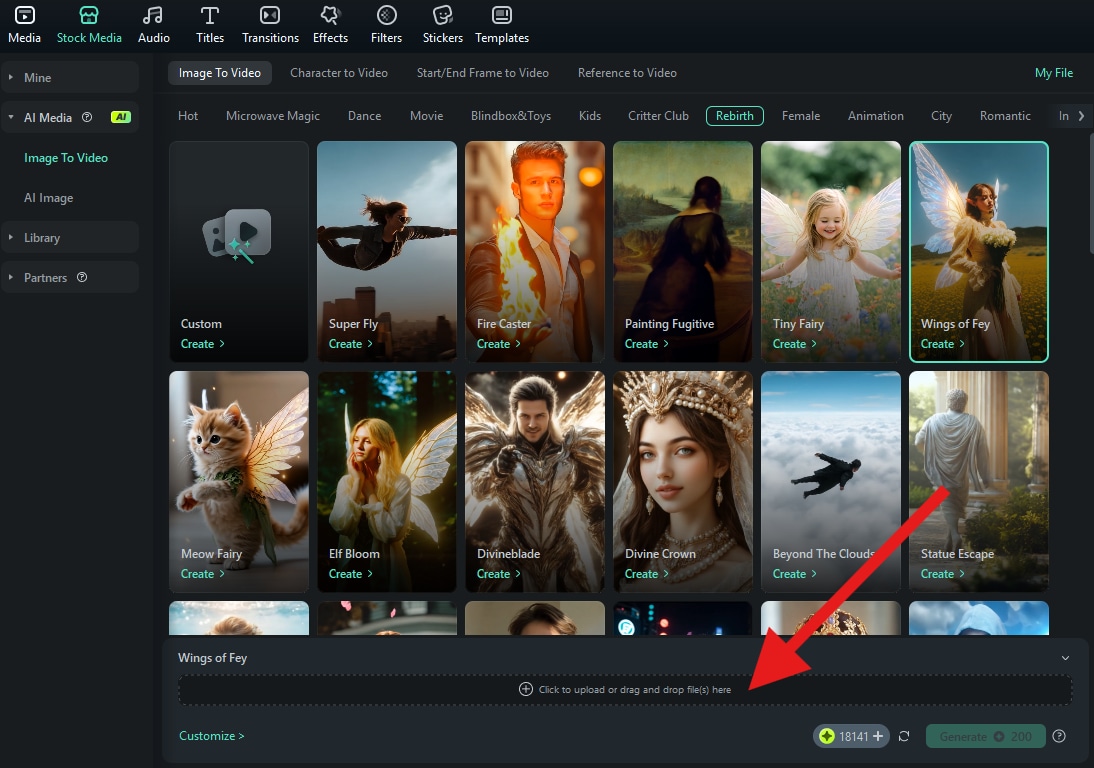Select the Divine Crown template thumbnail
The width and height of the screenshot is (1094, 768).
[x=682, y=481]
